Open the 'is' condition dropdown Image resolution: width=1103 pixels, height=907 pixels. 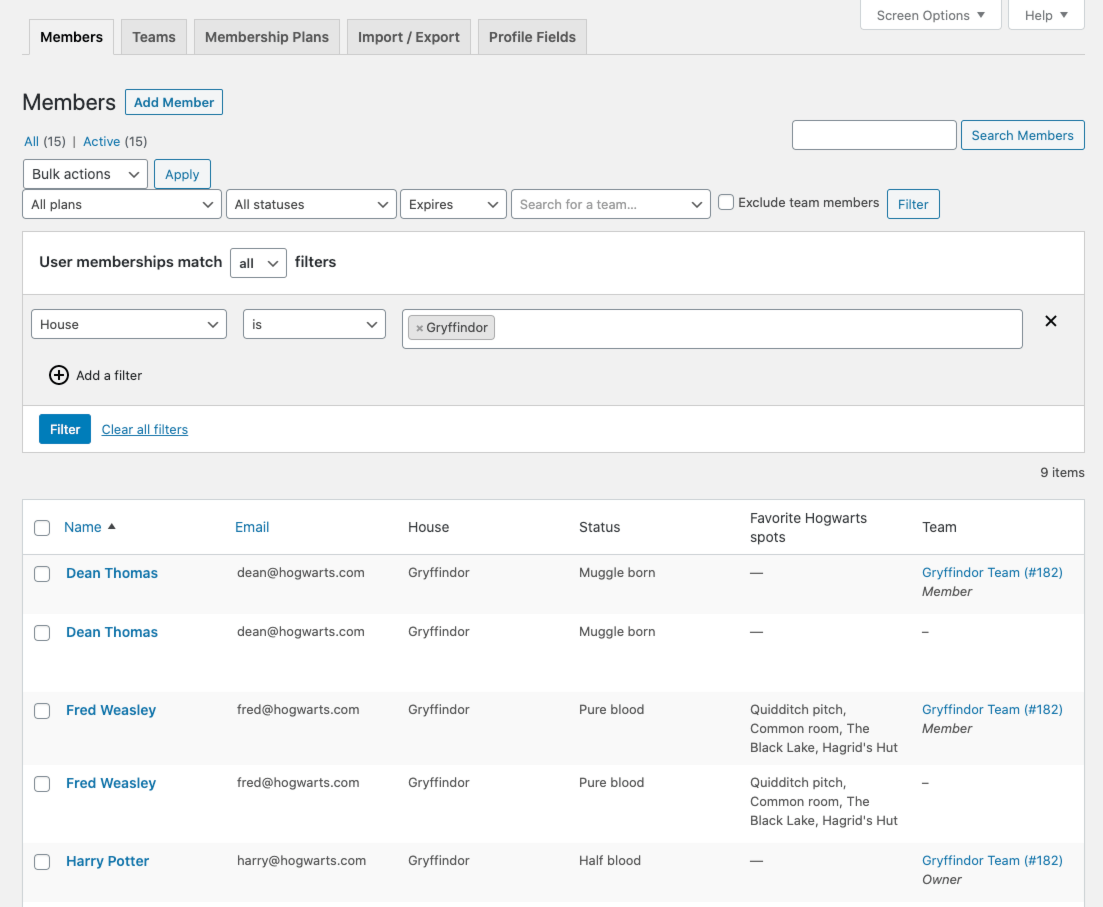pyautogui.click(x=314, y=323)
